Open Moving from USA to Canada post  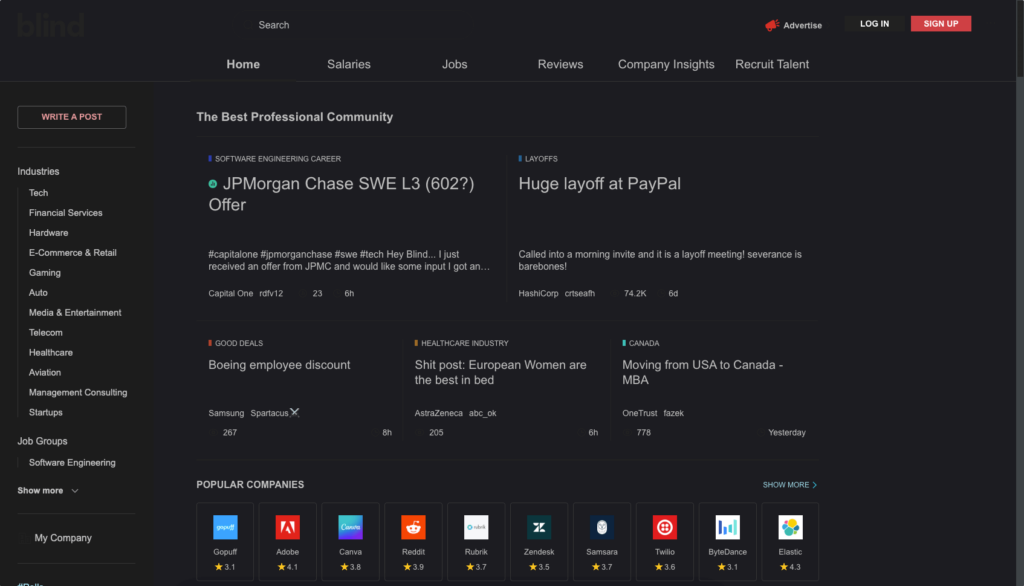(703, 372)
